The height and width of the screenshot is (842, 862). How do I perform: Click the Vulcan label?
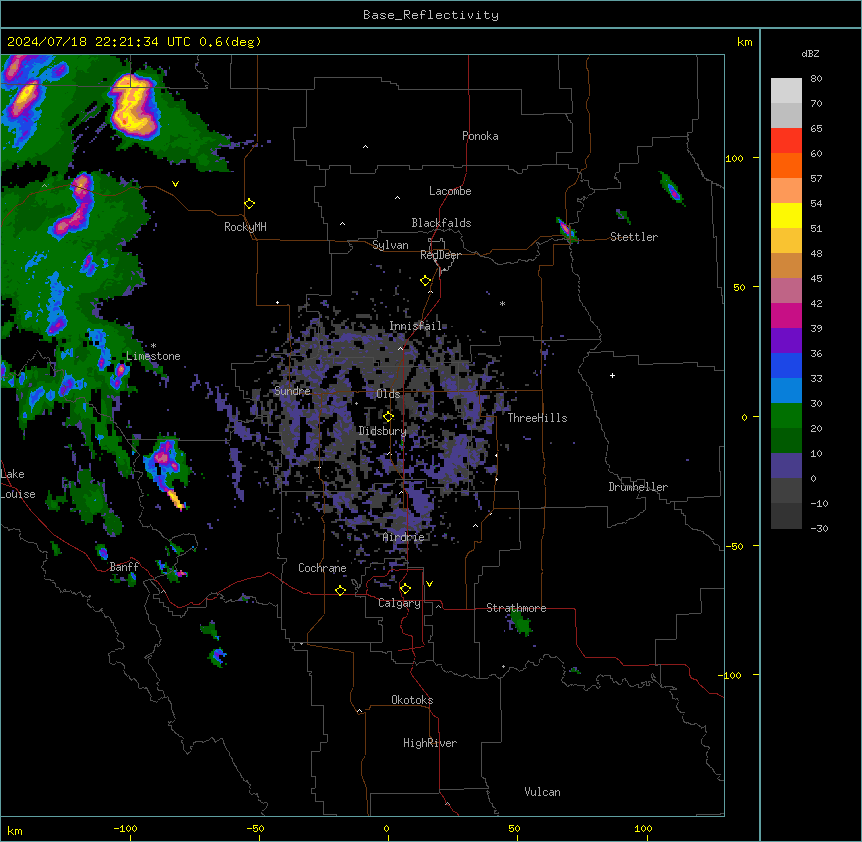(542, 792)
